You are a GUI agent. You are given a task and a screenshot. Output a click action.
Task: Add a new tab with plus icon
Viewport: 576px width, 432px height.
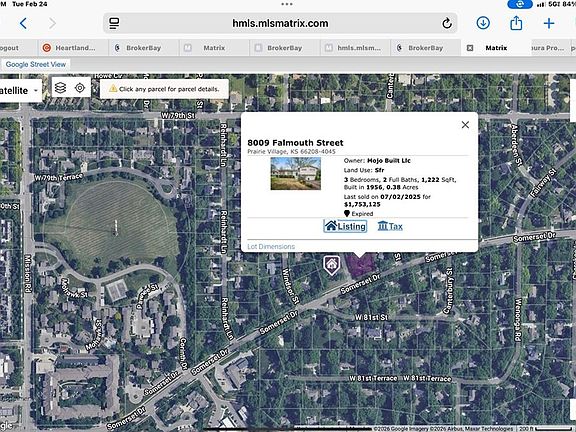pos(549,24)
